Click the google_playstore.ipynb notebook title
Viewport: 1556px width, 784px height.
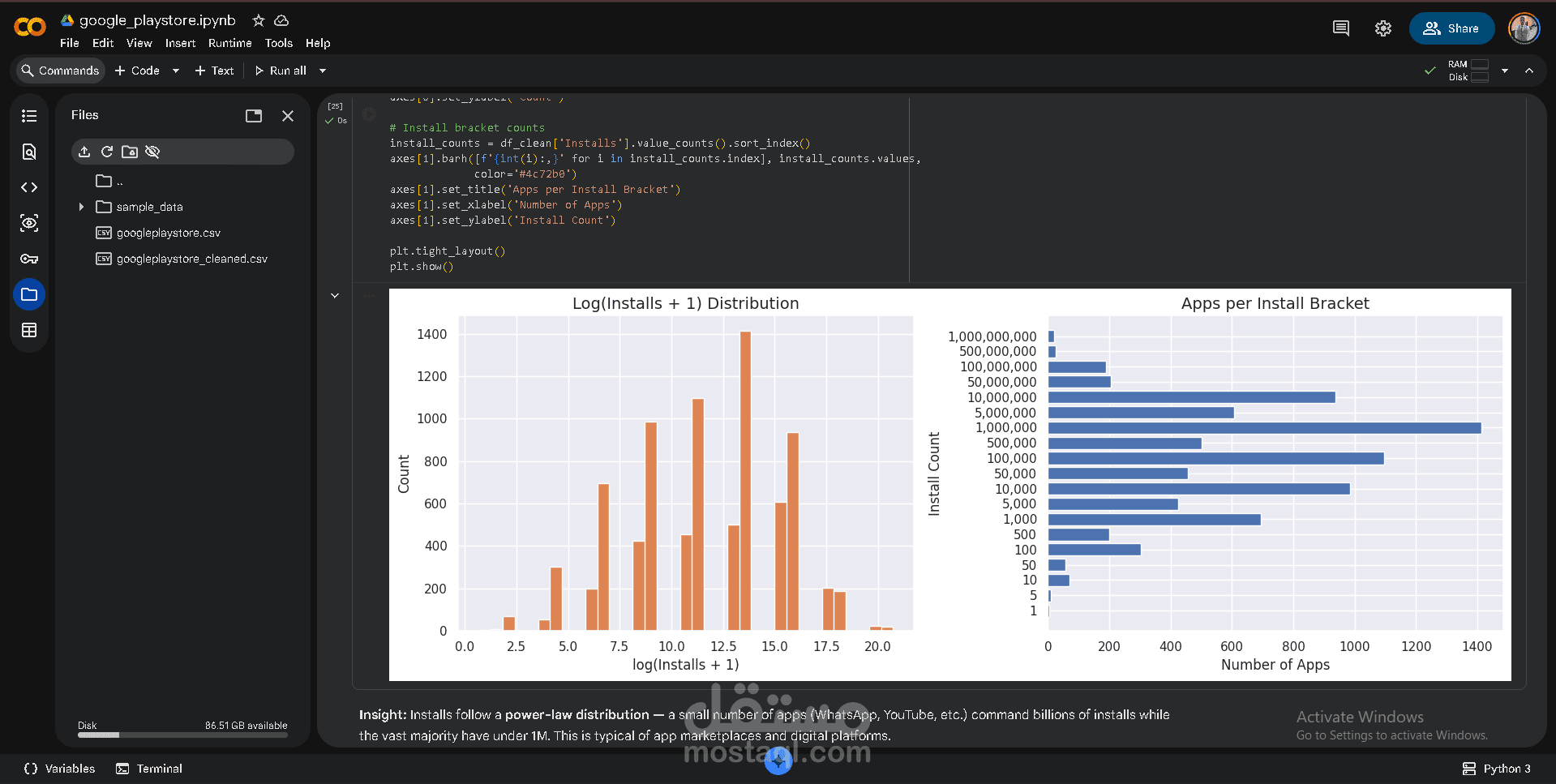point(157,20)
